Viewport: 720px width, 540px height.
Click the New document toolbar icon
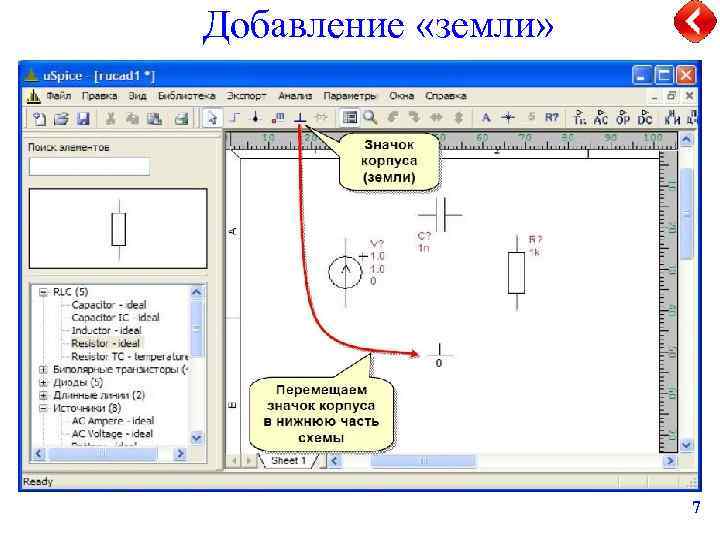coord(39,118)
